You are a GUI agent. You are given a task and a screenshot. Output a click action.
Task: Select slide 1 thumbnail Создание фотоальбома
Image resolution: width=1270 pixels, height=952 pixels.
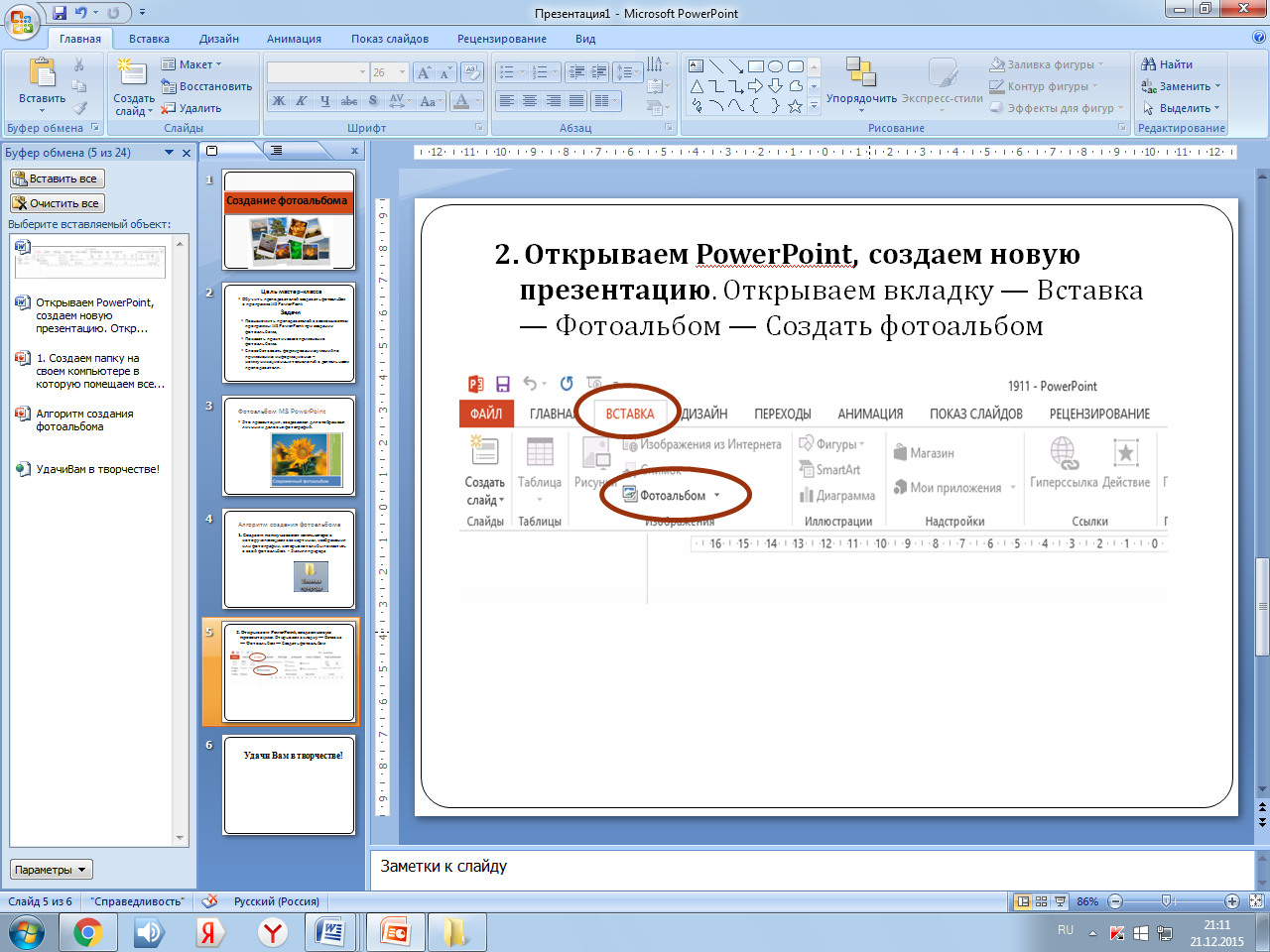click(289, 220)
